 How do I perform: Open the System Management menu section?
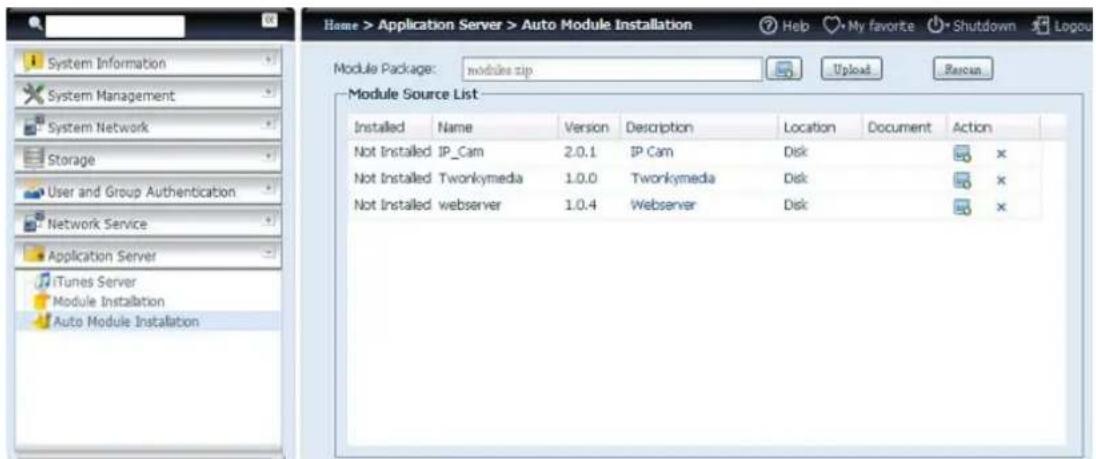pos(147,95)
